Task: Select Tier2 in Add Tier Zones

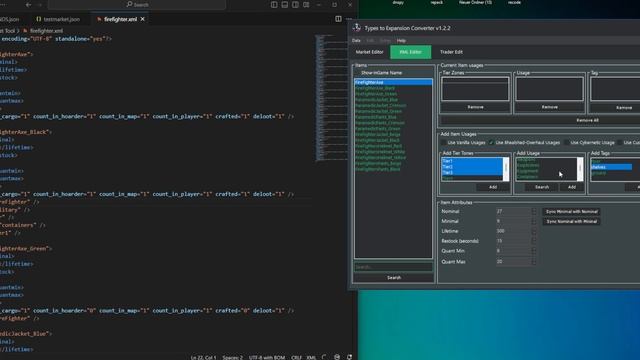Action: (x=472, y=167)
